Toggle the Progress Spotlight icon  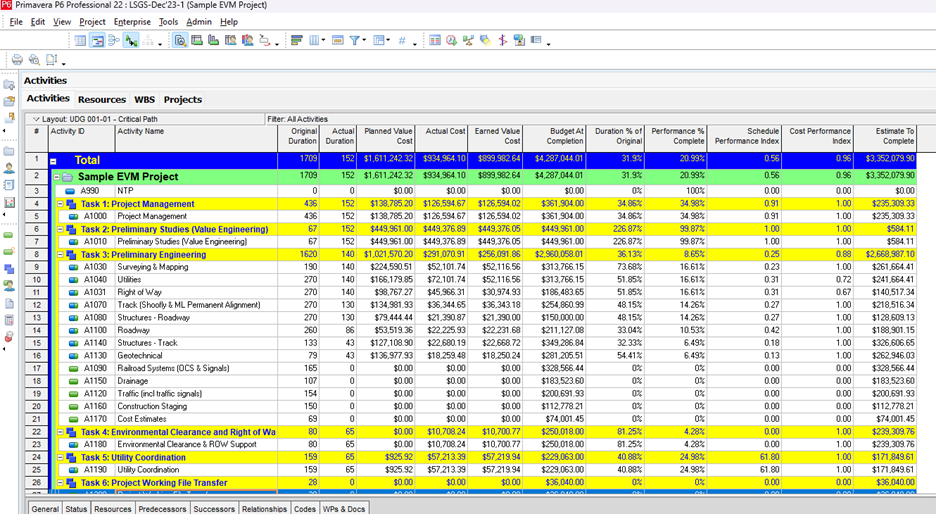pos(485,41)
